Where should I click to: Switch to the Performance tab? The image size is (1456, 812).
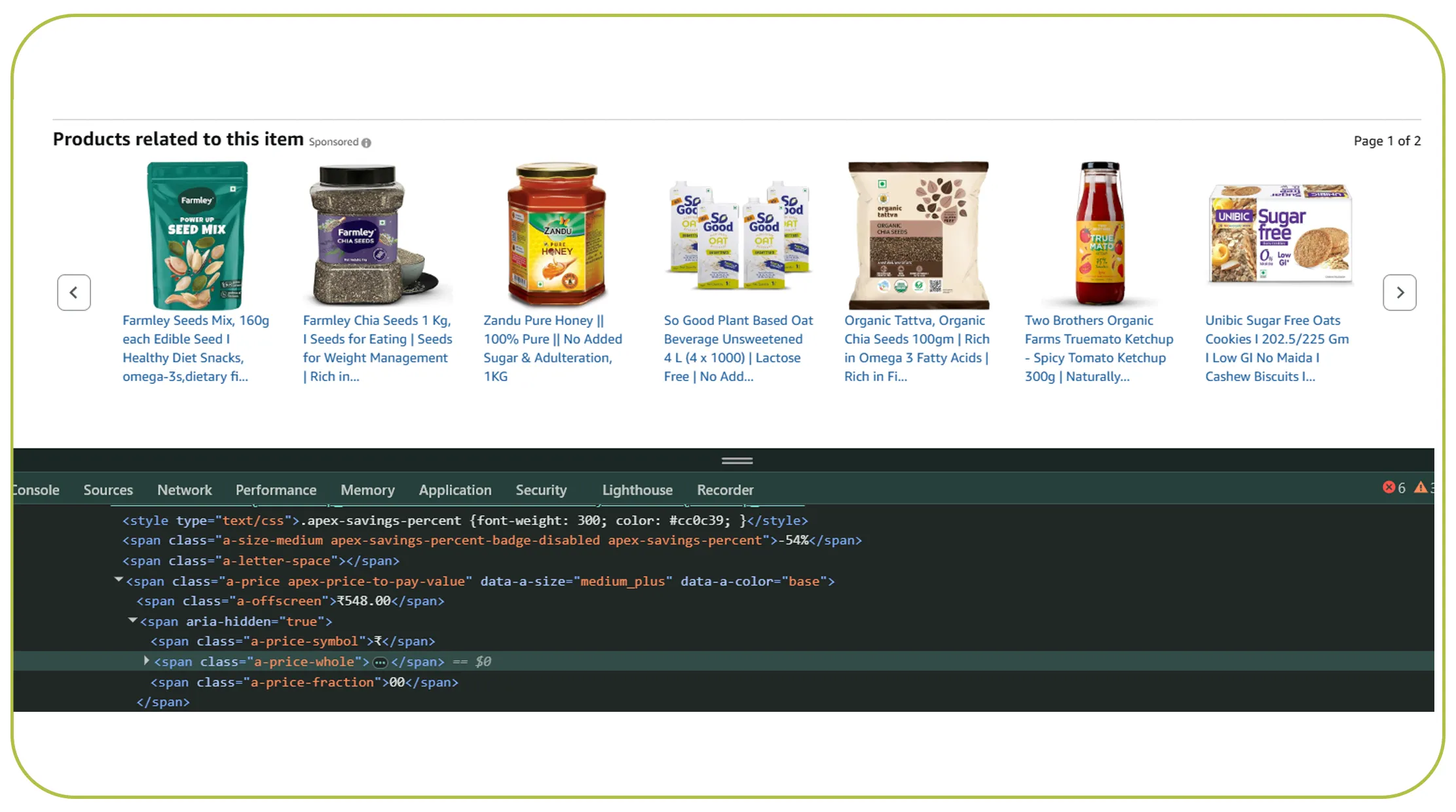[276, 490]
